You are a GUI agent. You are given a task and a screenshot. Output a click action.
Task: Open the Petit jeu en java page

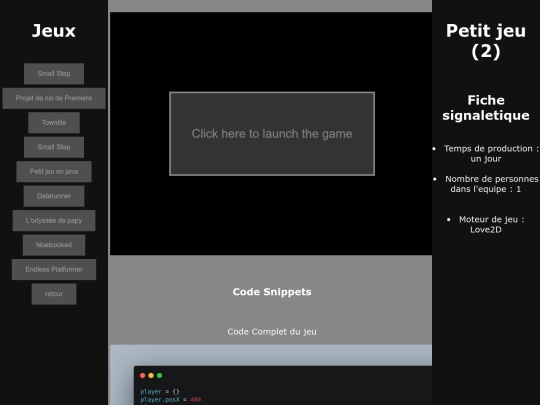[54, 172]
